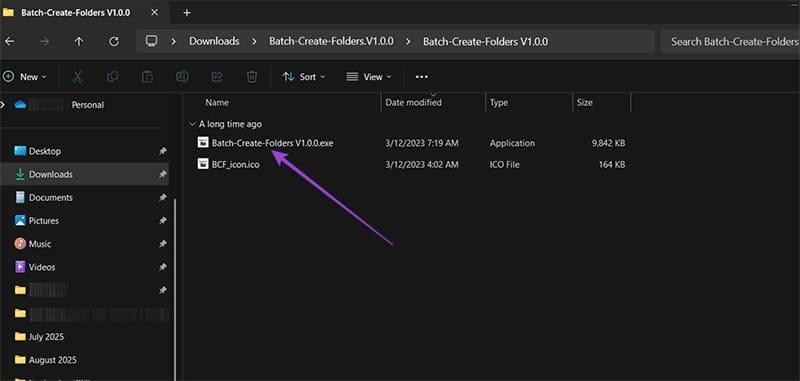Screen dimensions: 800x381
Task: Expand chevron after Batch-Create-Folders.V1.0.0 breadcrumb
Action: click(x=408, y=41)
